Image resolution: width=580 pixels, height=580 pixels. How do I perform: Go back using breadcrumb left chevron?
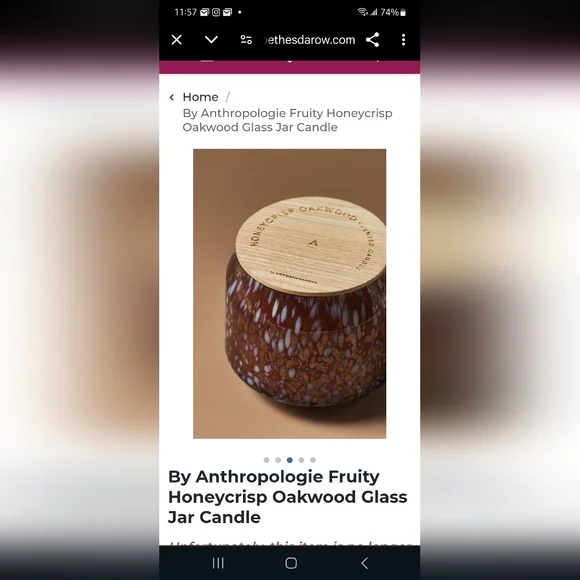172,97
